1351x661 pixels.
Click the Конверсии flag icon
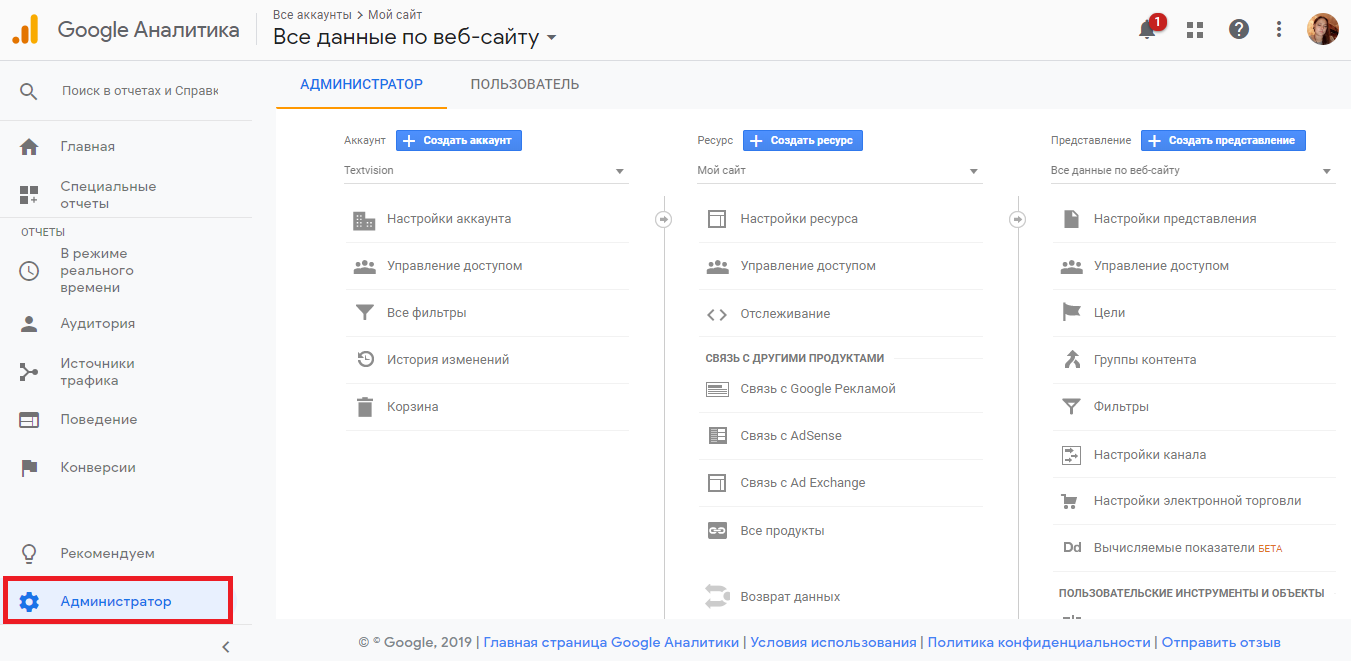[x=29, y=468]
